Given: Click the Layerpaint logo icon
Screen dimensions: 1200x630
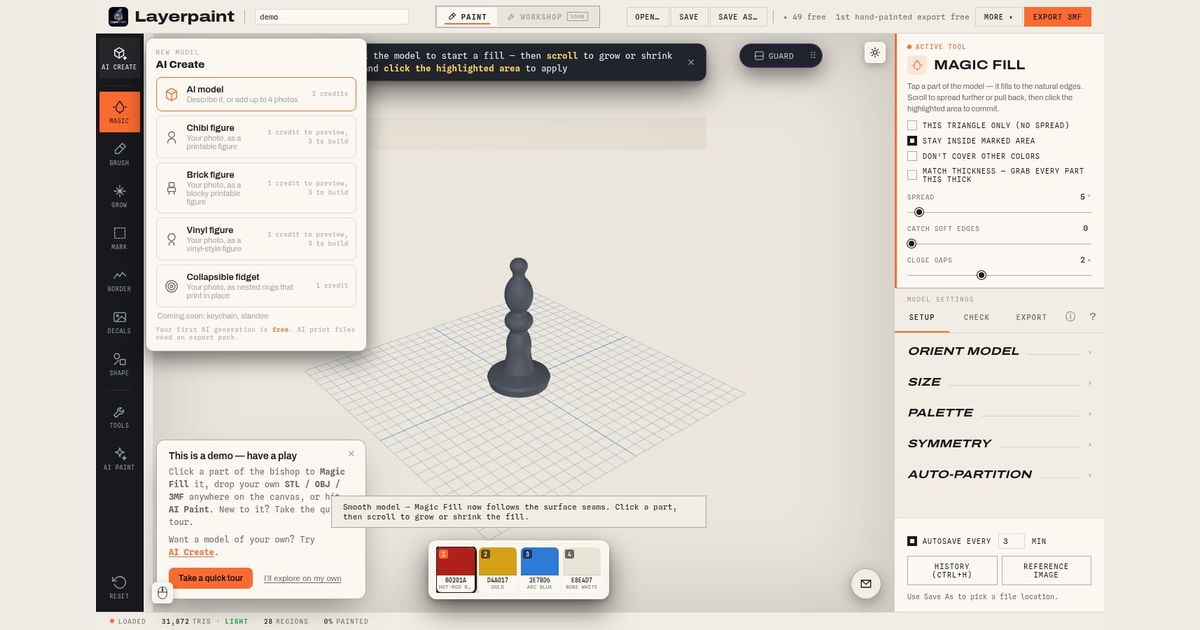Looking at the screenshot, I should click(x=118, y=16).
